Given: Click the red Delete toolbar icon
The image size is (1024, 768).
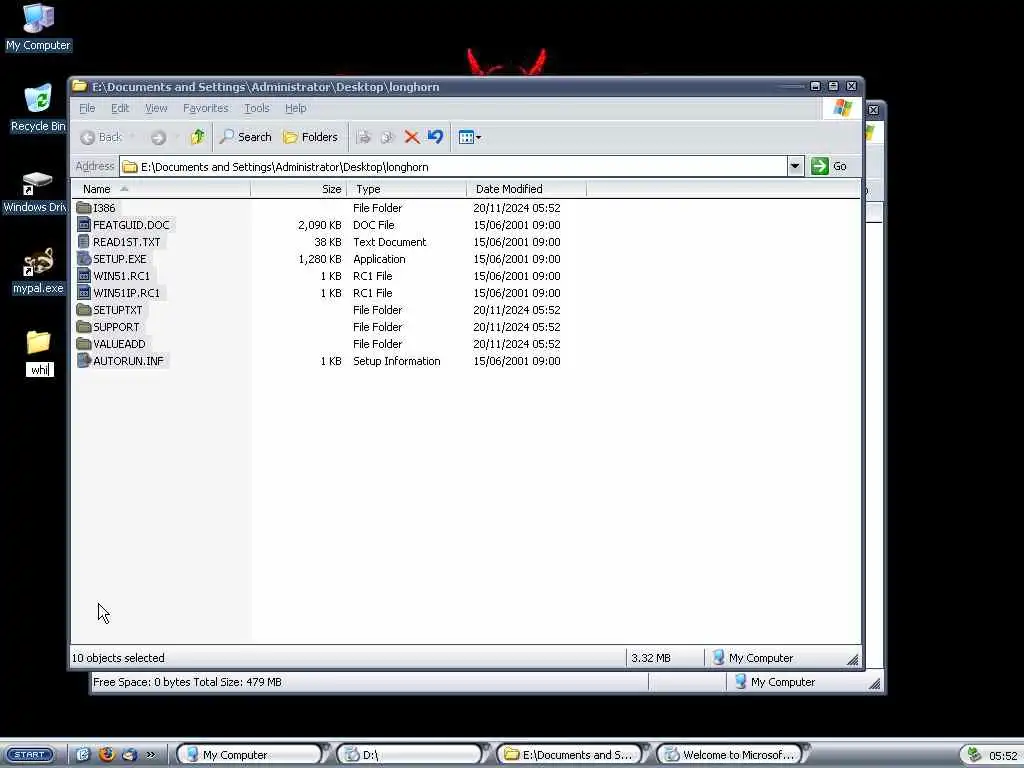Looking at the screenshot, I should pyautogui.click(x=411, y=136).
